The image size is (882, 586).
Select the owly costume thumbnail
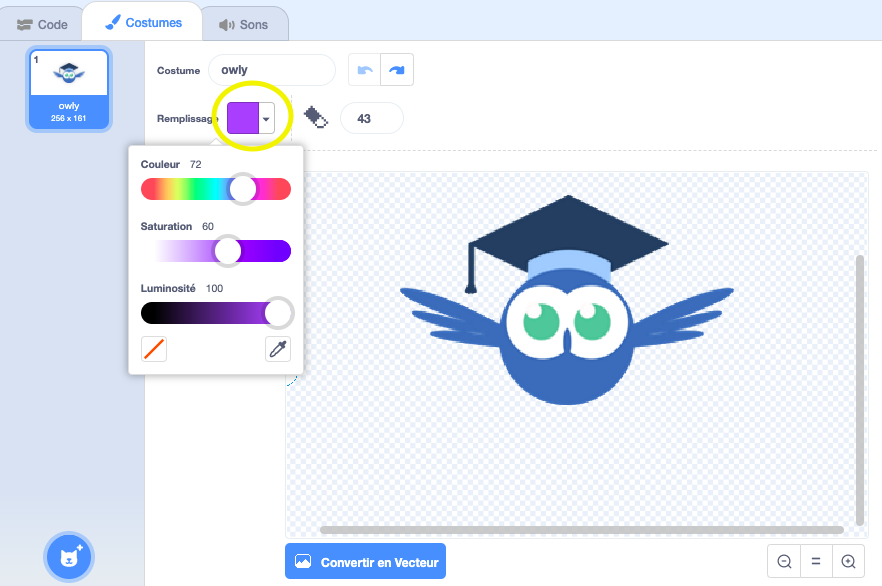69,89
